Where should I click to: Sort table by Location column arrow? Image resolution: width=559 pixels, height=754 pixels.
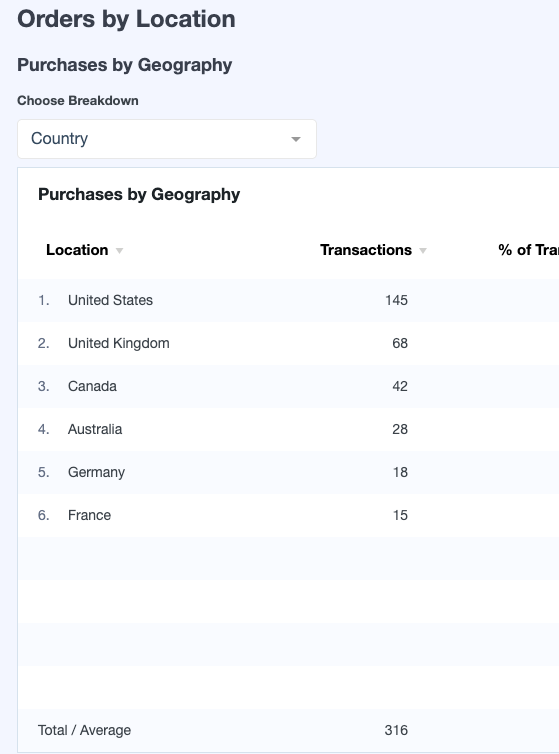(x=120, y=251)
